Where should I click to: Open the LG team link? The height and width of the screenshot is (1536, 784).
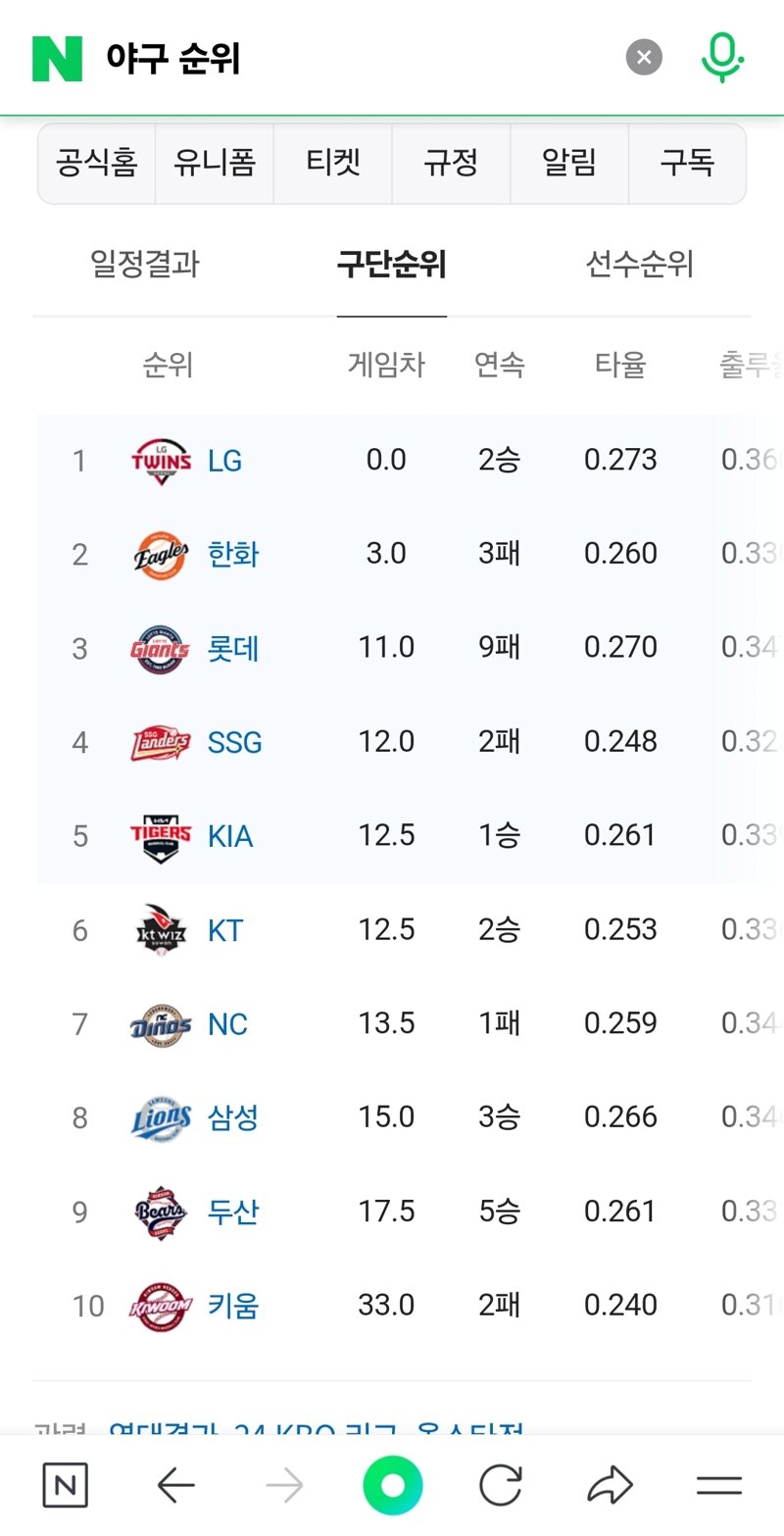(x=224, y=461)
